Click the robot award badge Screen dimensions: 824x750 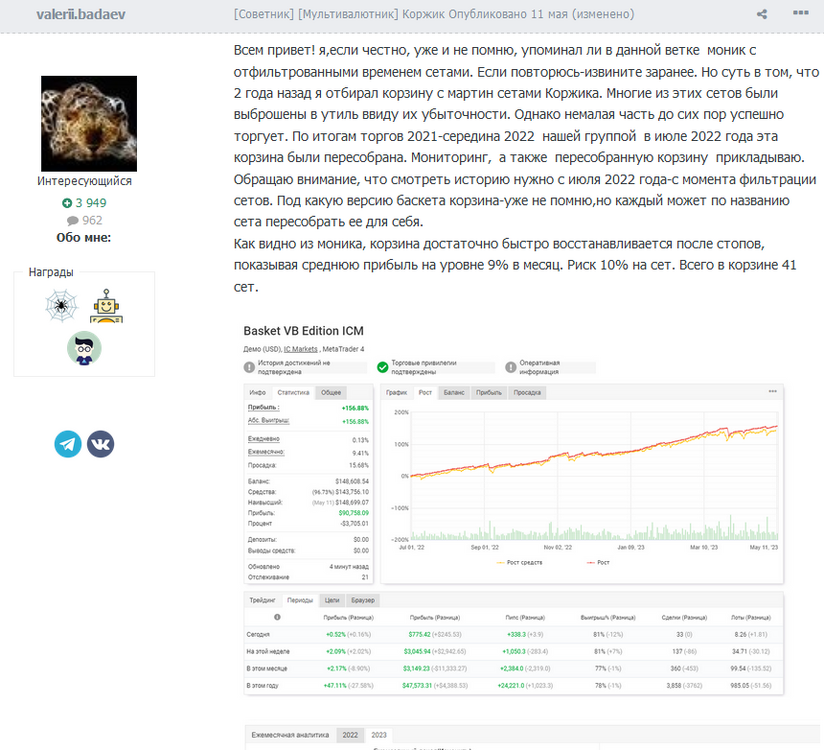coord(106,306)
